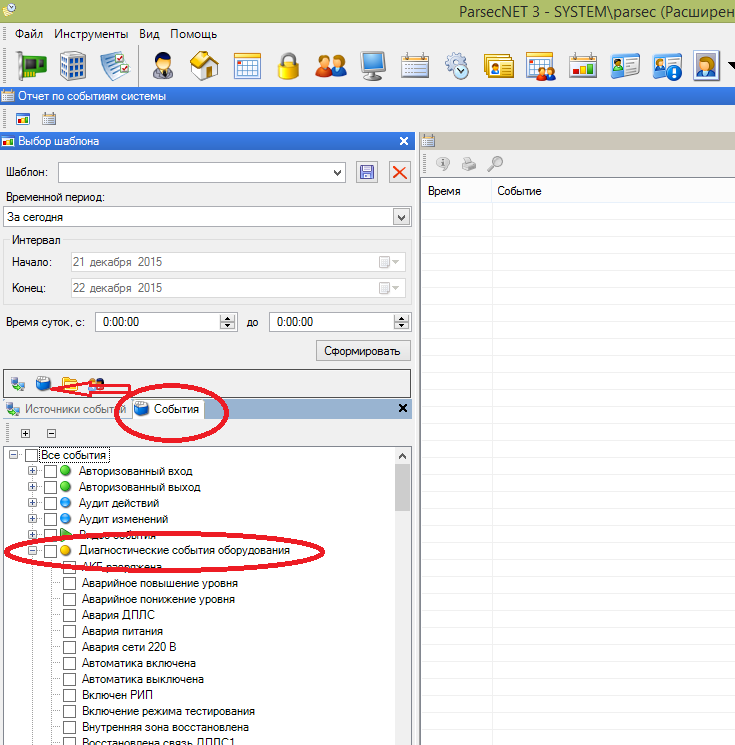Screen dimensions: 735x745
Task: Expand all tree nodes with plus button
Action: [x=26, y=433]
